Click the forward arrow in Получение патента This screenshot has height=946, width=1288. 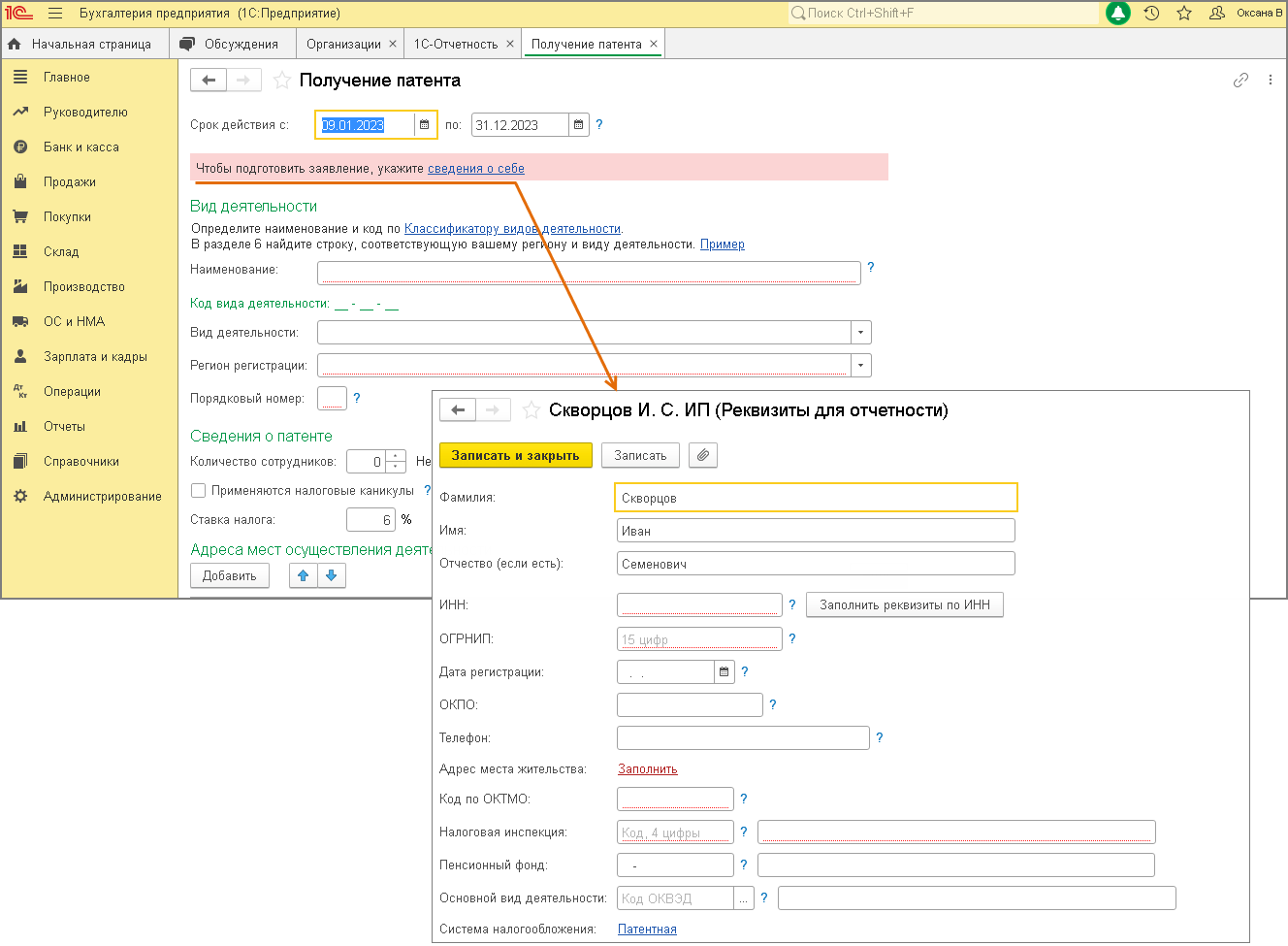[244, 81]
